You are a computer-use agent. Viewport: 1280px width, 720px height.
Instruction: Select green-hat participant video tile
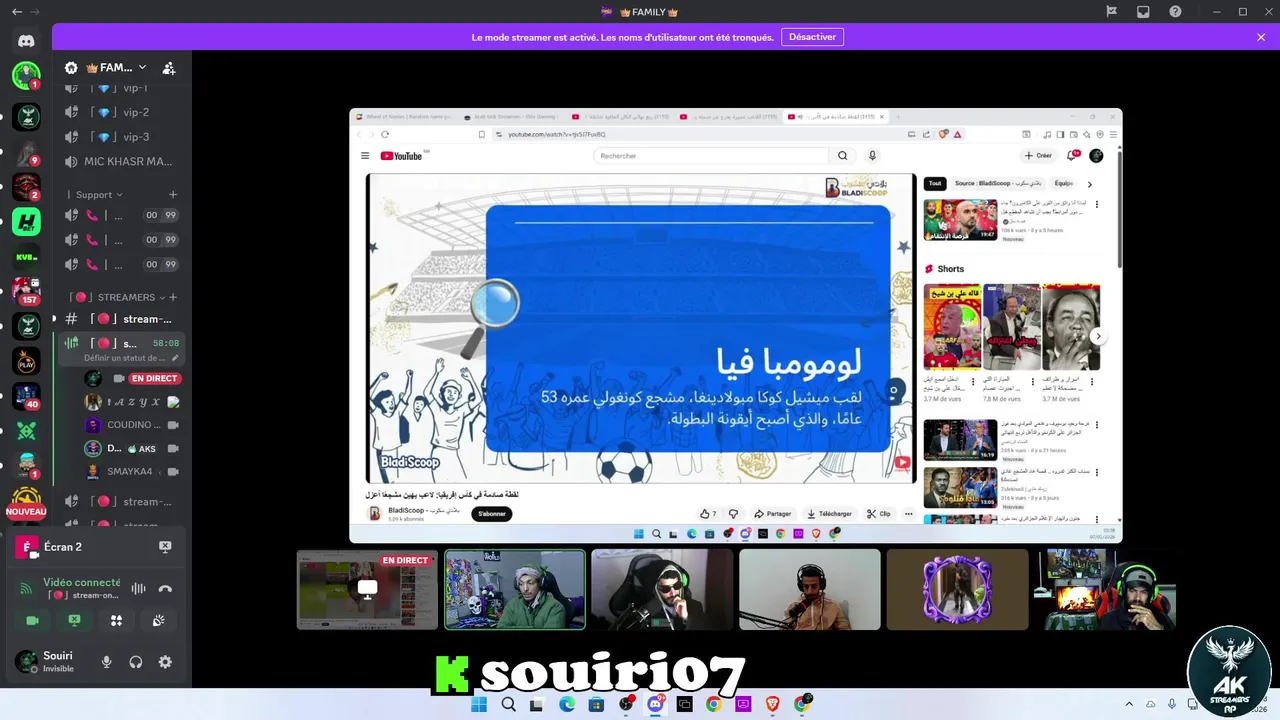(515, 590)
